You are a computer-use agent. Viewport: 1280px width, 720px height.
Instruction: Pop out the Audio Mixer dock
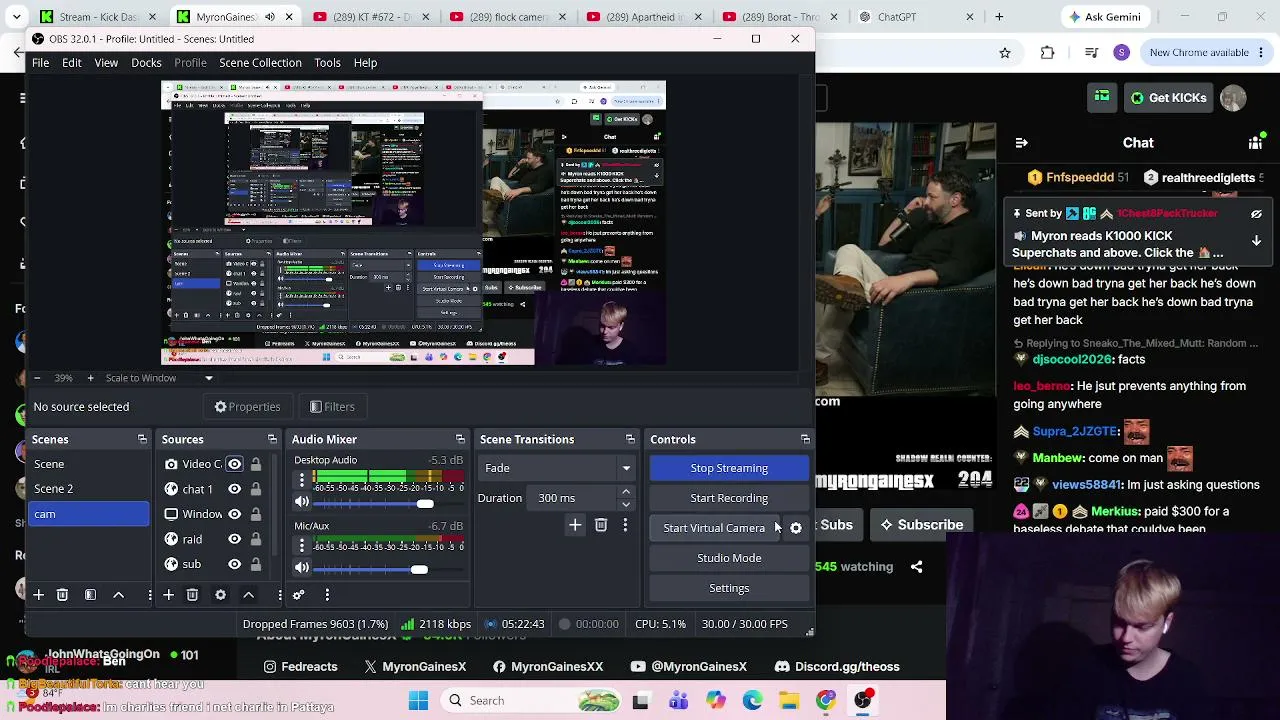(460, 439)
